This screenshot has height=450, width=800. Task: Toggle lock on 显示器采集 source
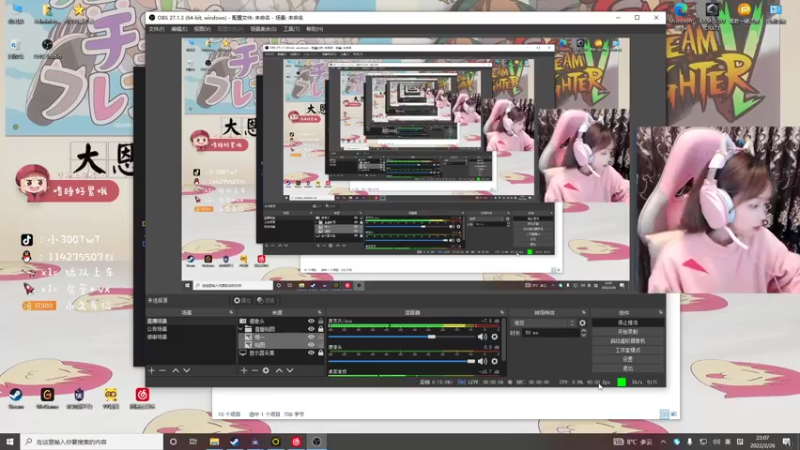pyautogui.click(x=320, y=353)
